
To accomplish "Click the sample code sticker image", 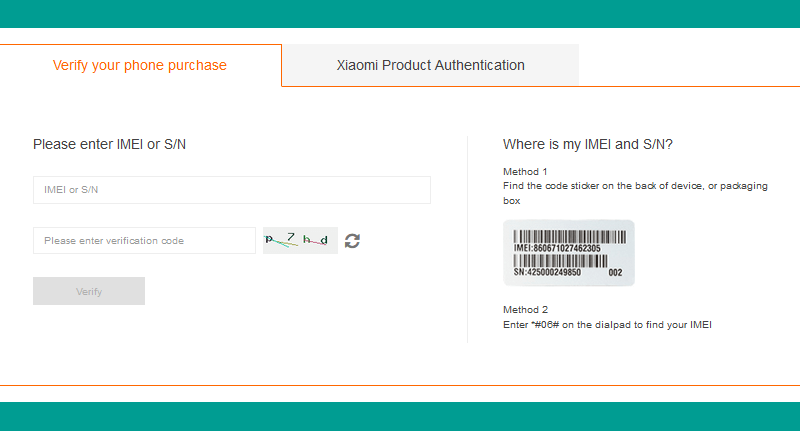I will tap(569, 253).
